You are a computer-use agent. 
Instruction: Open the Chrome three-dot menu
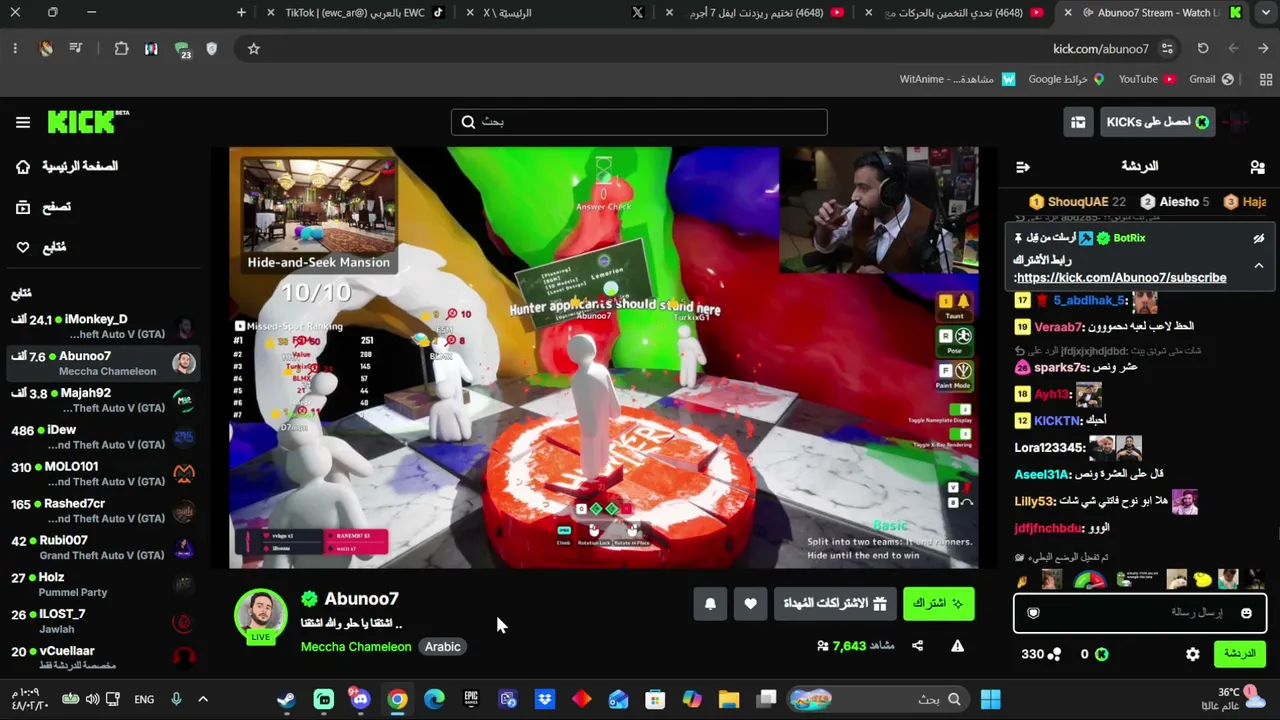click(15, 49)
